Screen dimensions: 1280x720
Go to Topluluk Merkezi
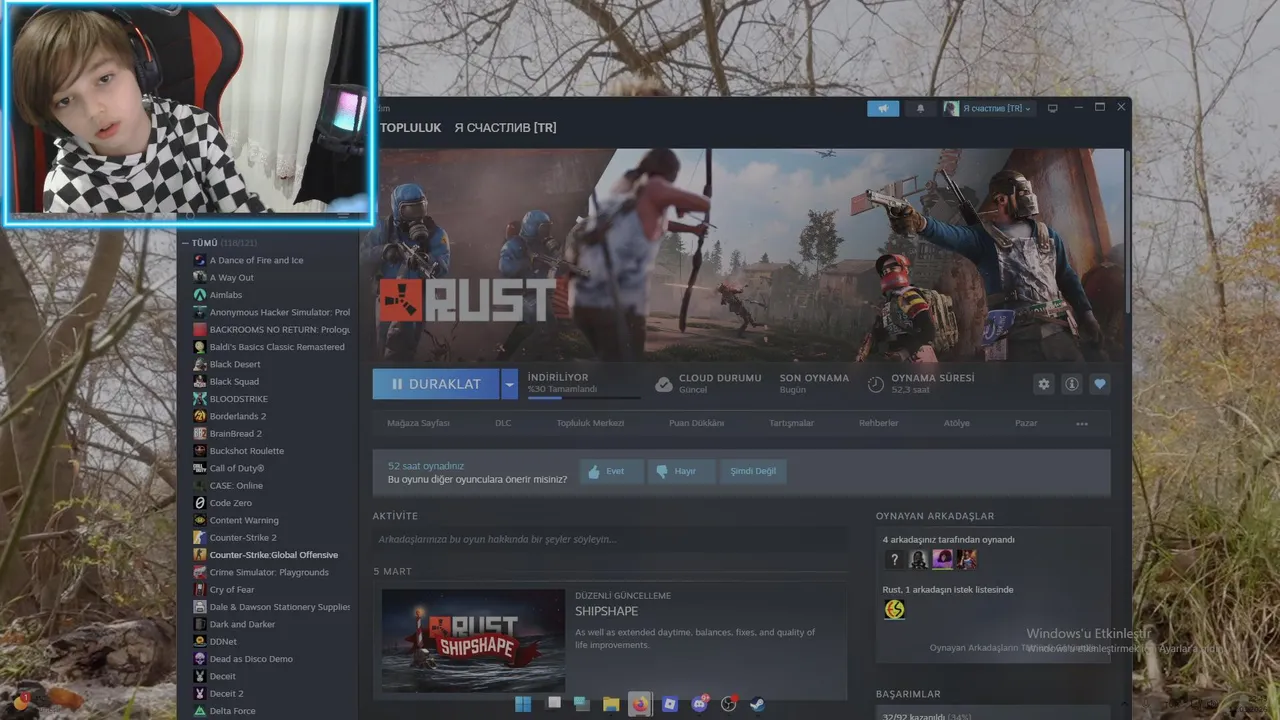590,423
